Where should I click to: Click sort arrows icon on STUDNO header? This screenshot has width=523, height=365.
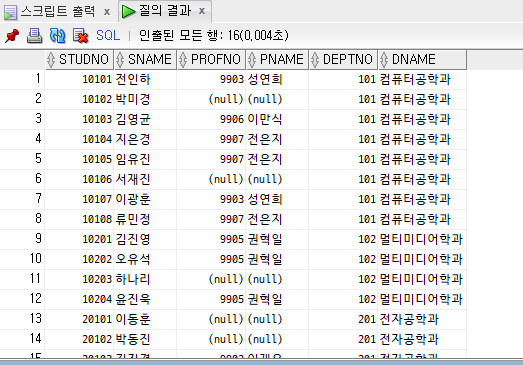[x=51, y=60]
